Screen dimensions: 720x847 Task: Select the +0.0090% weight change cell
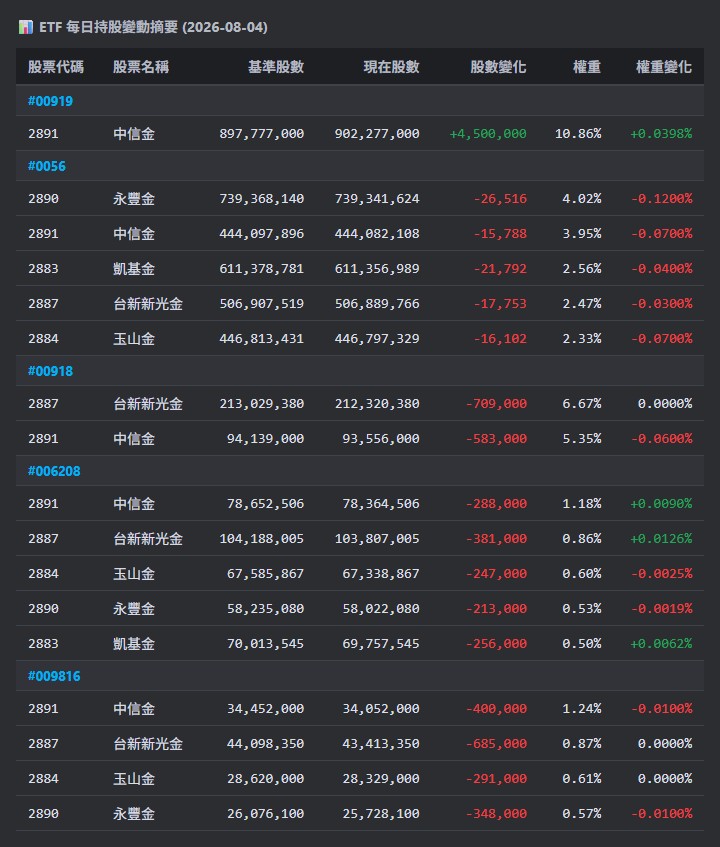661,504
